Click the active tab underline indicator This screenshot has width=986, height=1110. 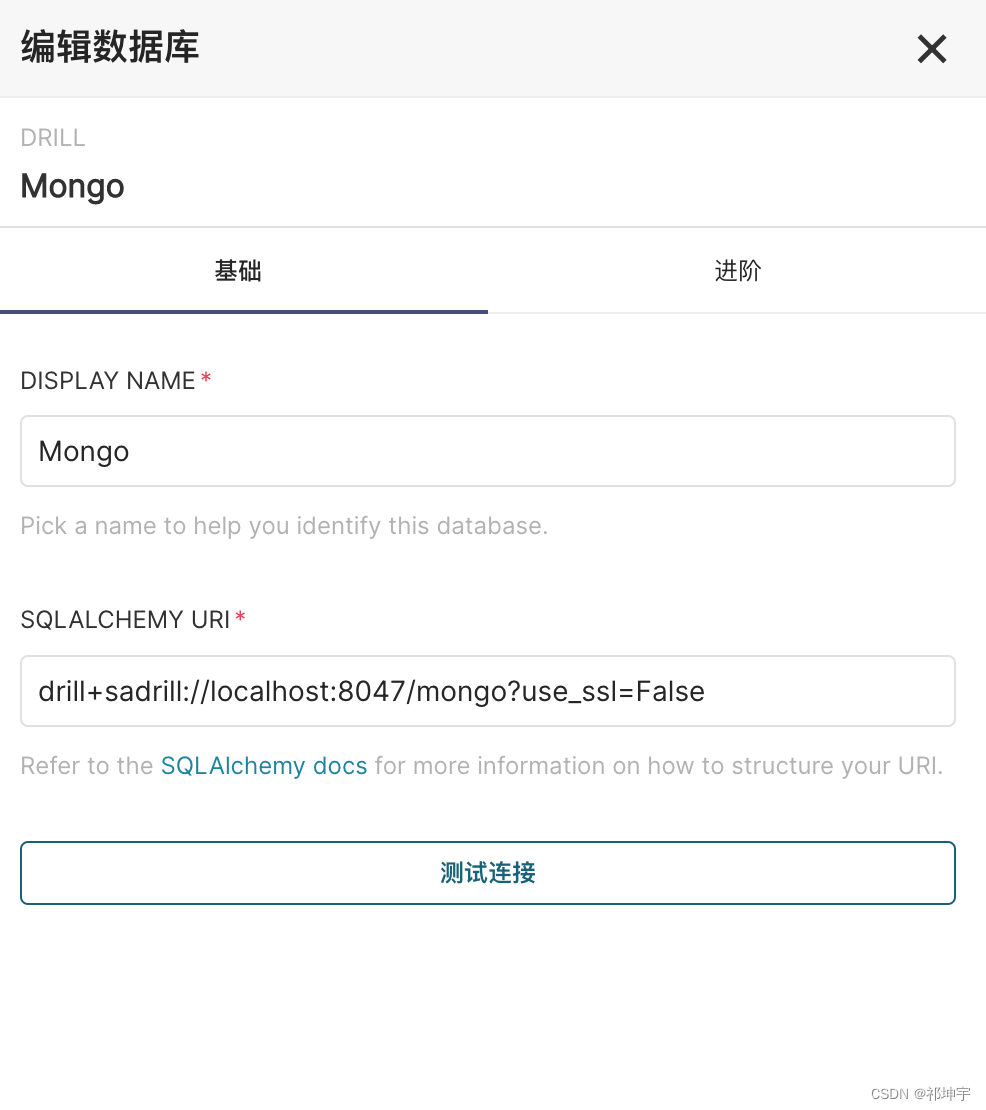coord(244,311)
